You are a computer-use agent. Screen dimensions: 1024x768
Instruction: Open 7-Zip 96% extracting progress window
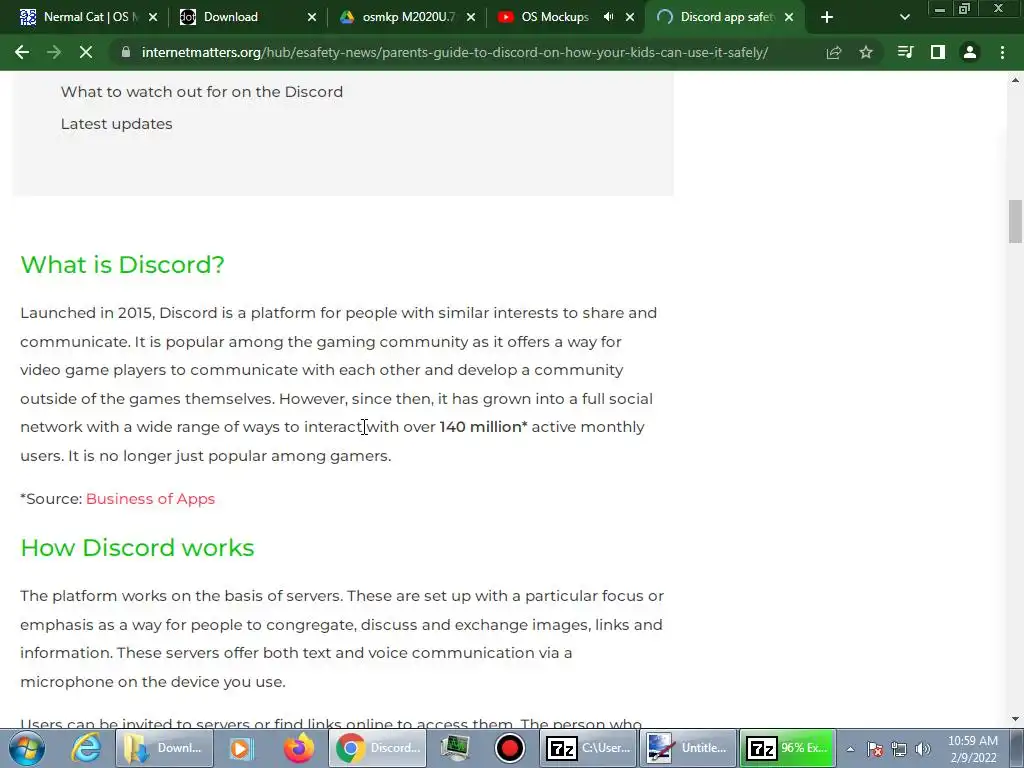coord(788,748)
